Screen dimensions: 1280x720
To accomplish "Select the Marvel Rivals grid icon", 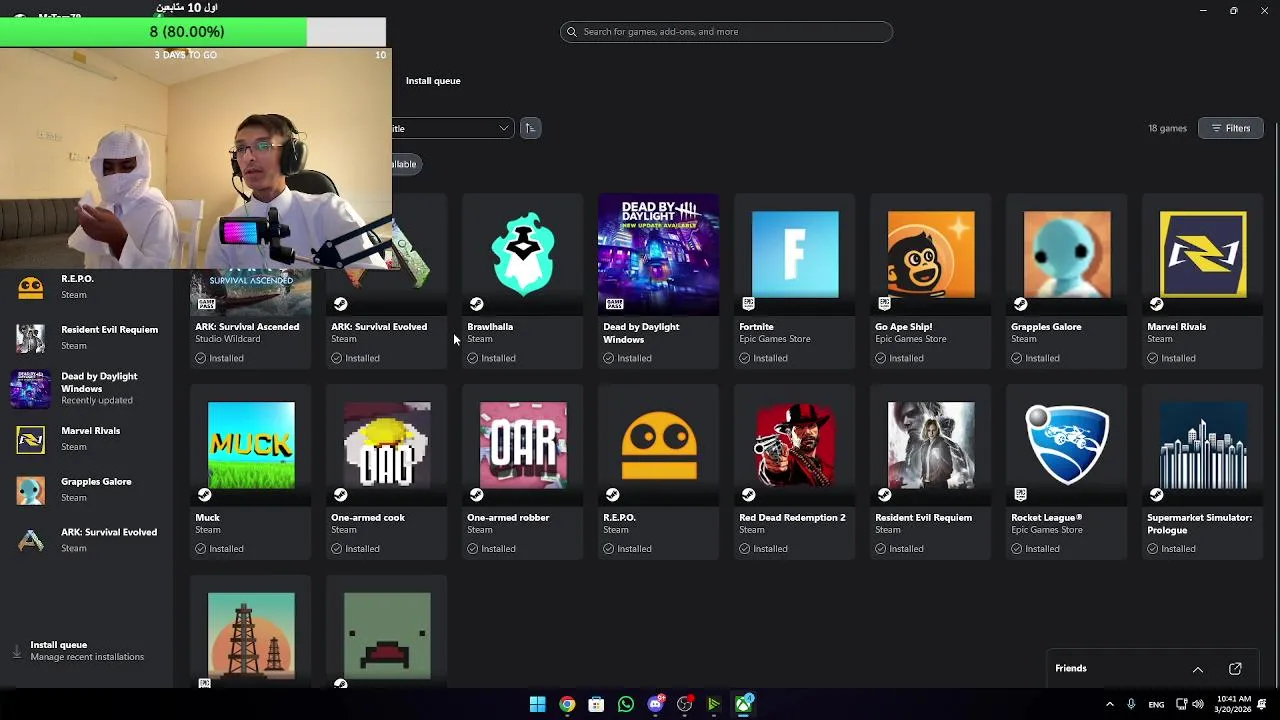I will click(x=1203, y=254).
